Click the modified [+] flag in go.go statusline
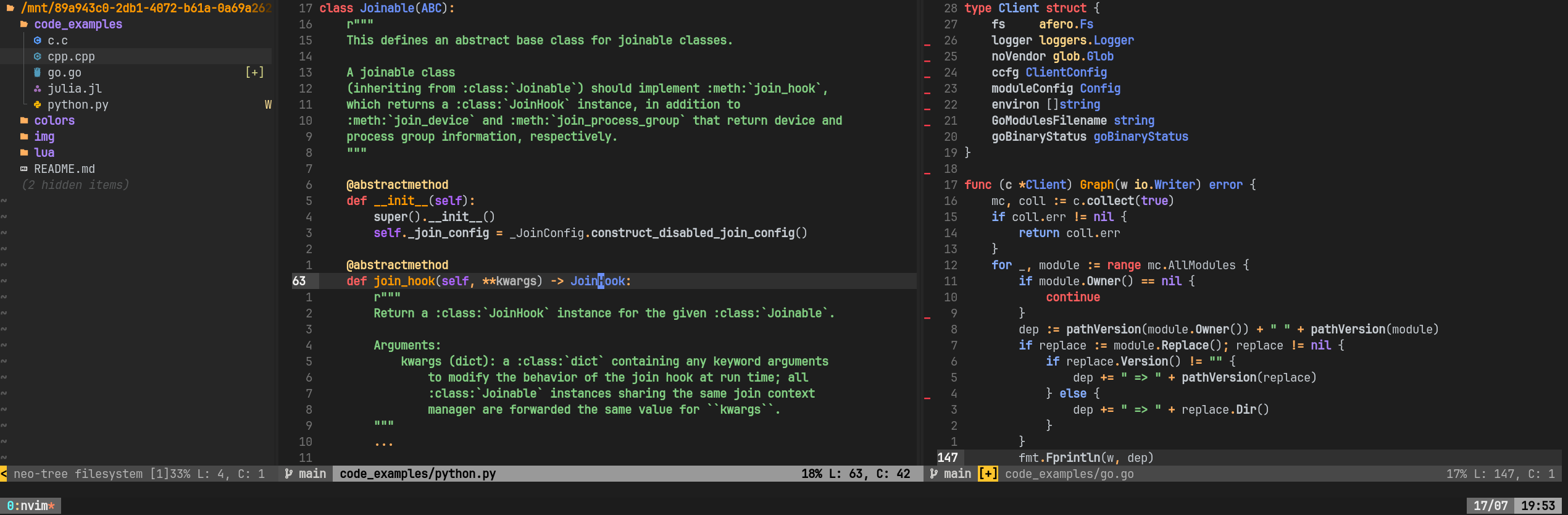1568x515 pixels. point(988,474)
